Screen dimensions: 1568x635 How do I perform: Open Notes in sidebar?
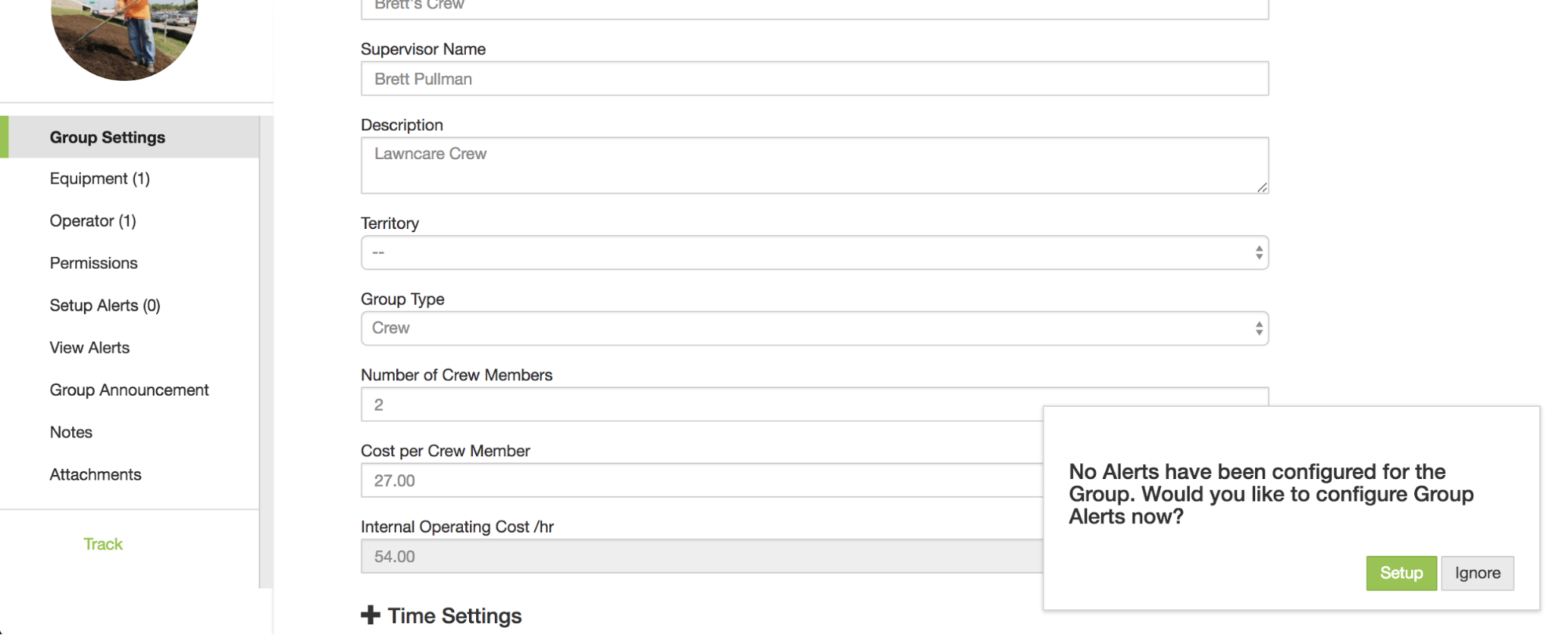(71, 433)
